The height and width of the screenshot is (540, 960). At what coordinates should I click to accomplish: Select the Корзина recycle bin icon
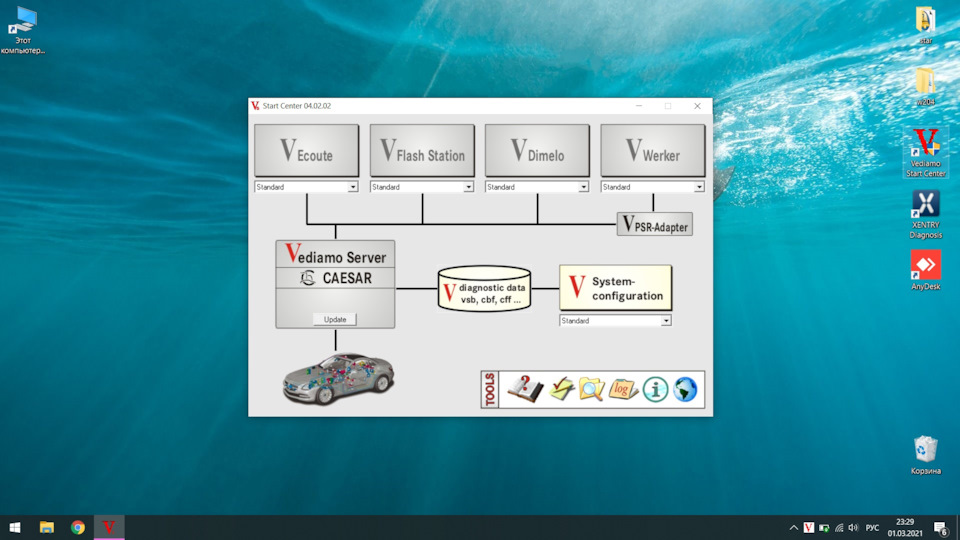tap(925, 456)
